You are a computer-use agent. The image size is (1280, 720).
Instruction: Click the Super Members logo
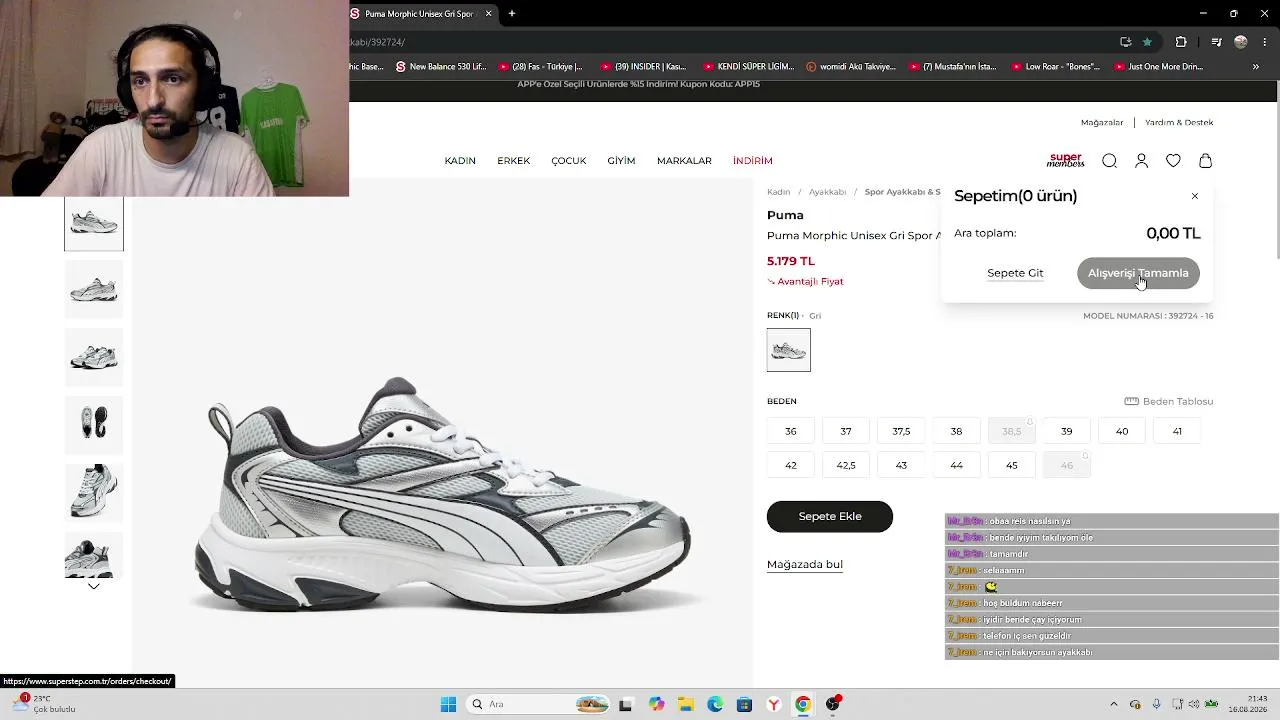point(1065,160)
